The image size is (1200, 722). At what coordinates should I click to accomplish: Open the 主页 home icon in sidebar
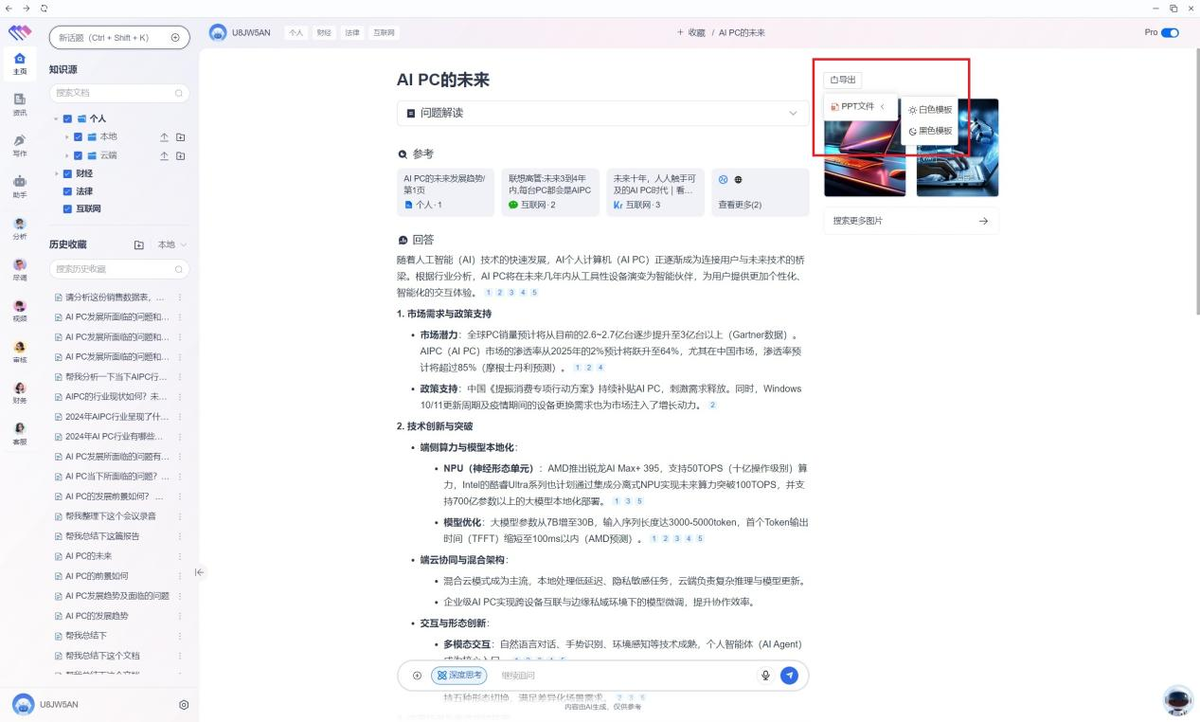pyautogui.click(x=19, y=63)
